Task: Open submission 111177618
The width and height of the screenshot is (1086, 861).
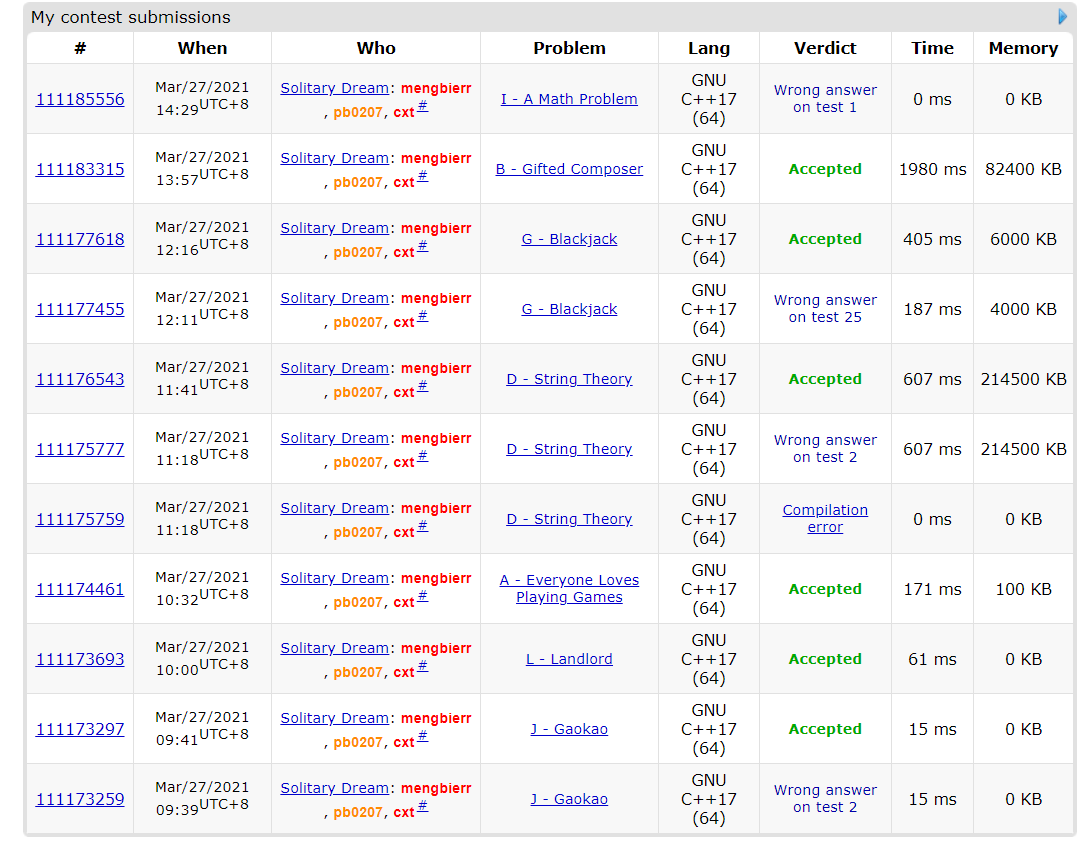Action: pos(80,239)
